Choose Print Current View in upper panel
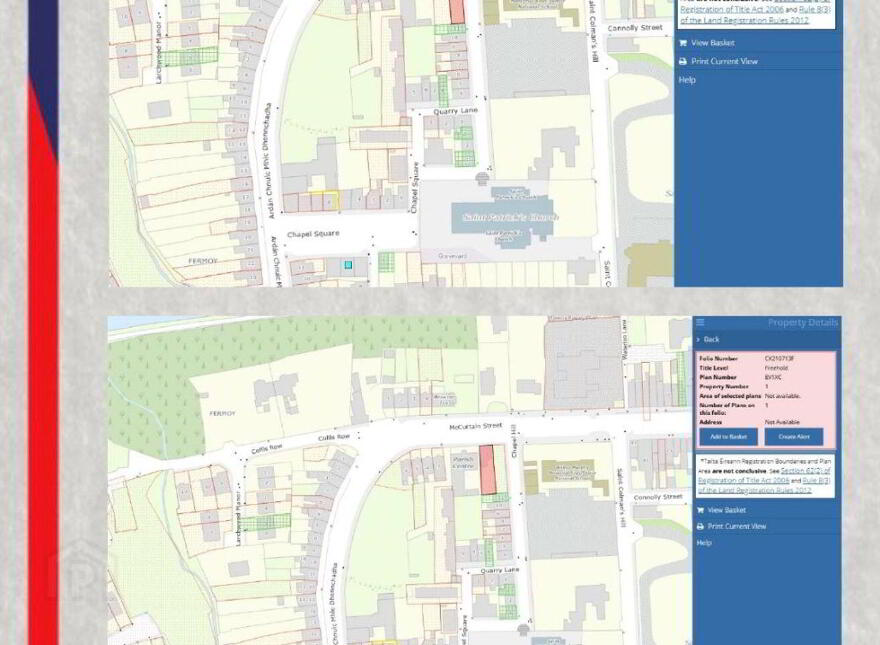This screenshot has width=880, height=645. tap(724, 61)
